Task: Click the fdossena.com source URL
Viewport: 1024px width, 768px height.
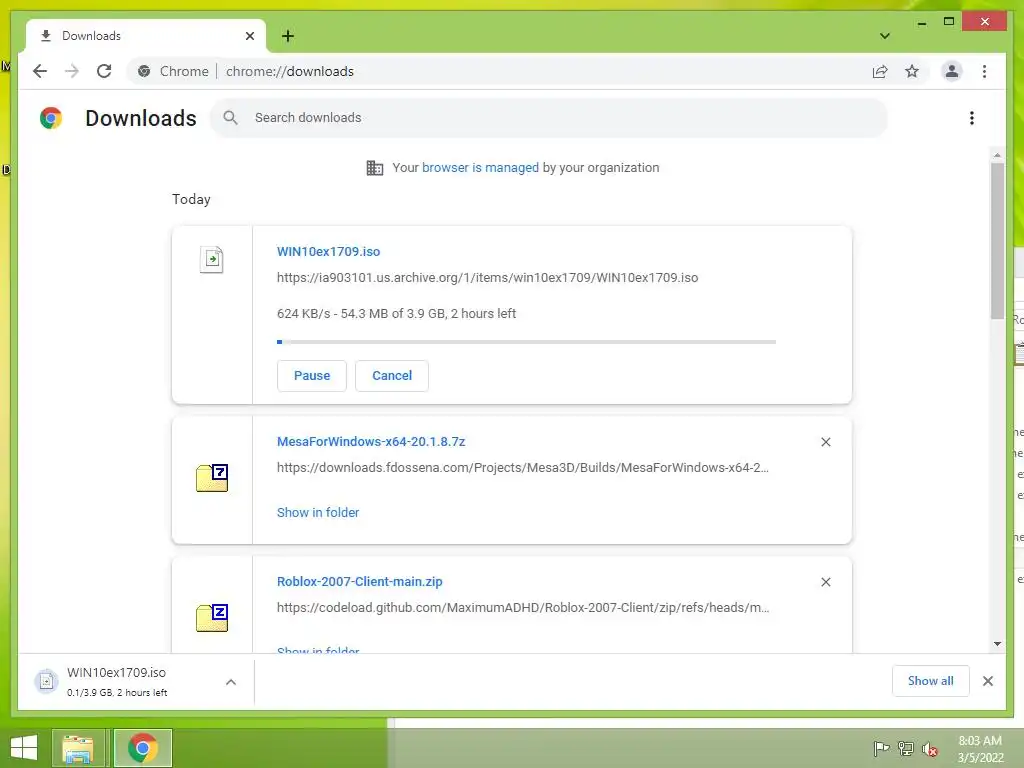Action: pos(522,468)
